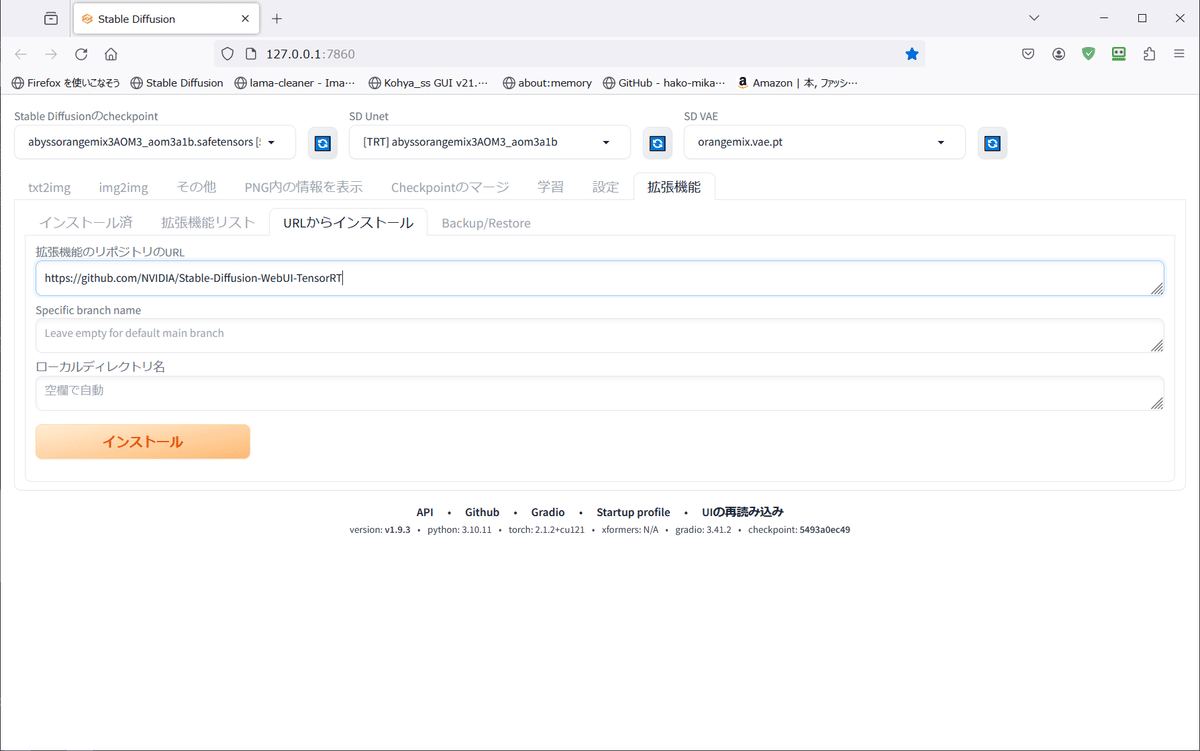Grab the resize handle of branch name field

click(1156, 345)
